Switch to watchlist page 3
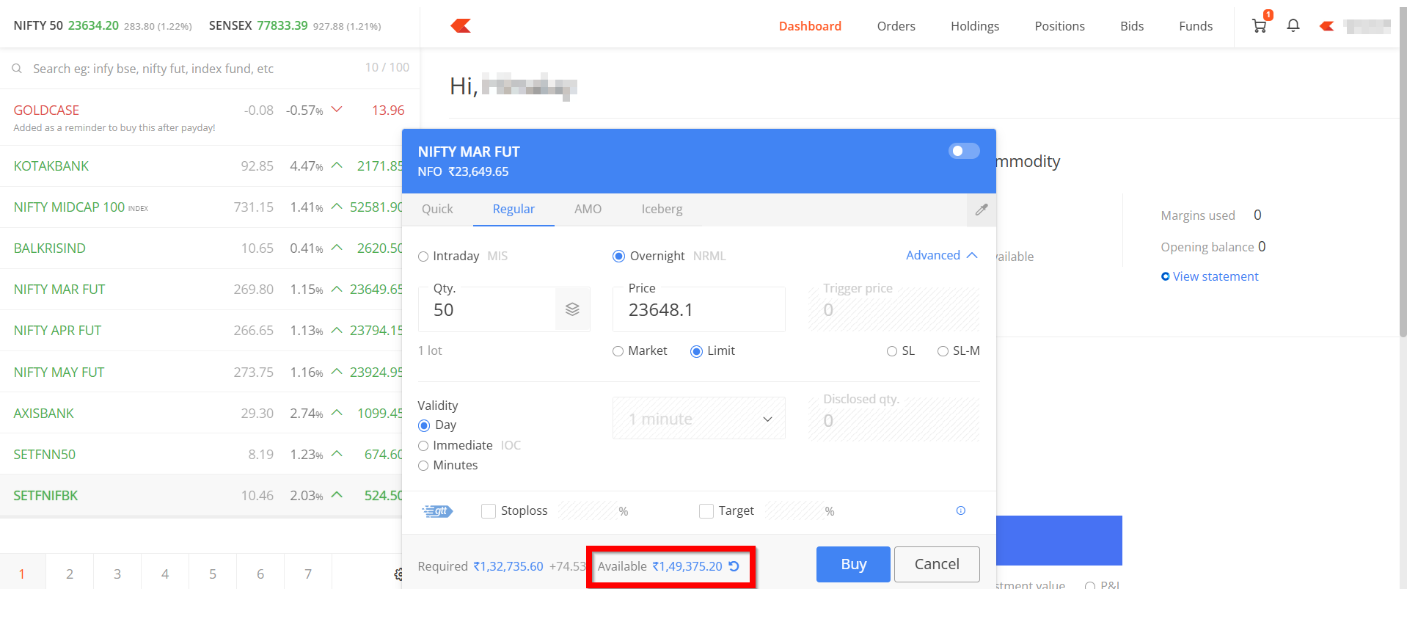 (117, 574)
